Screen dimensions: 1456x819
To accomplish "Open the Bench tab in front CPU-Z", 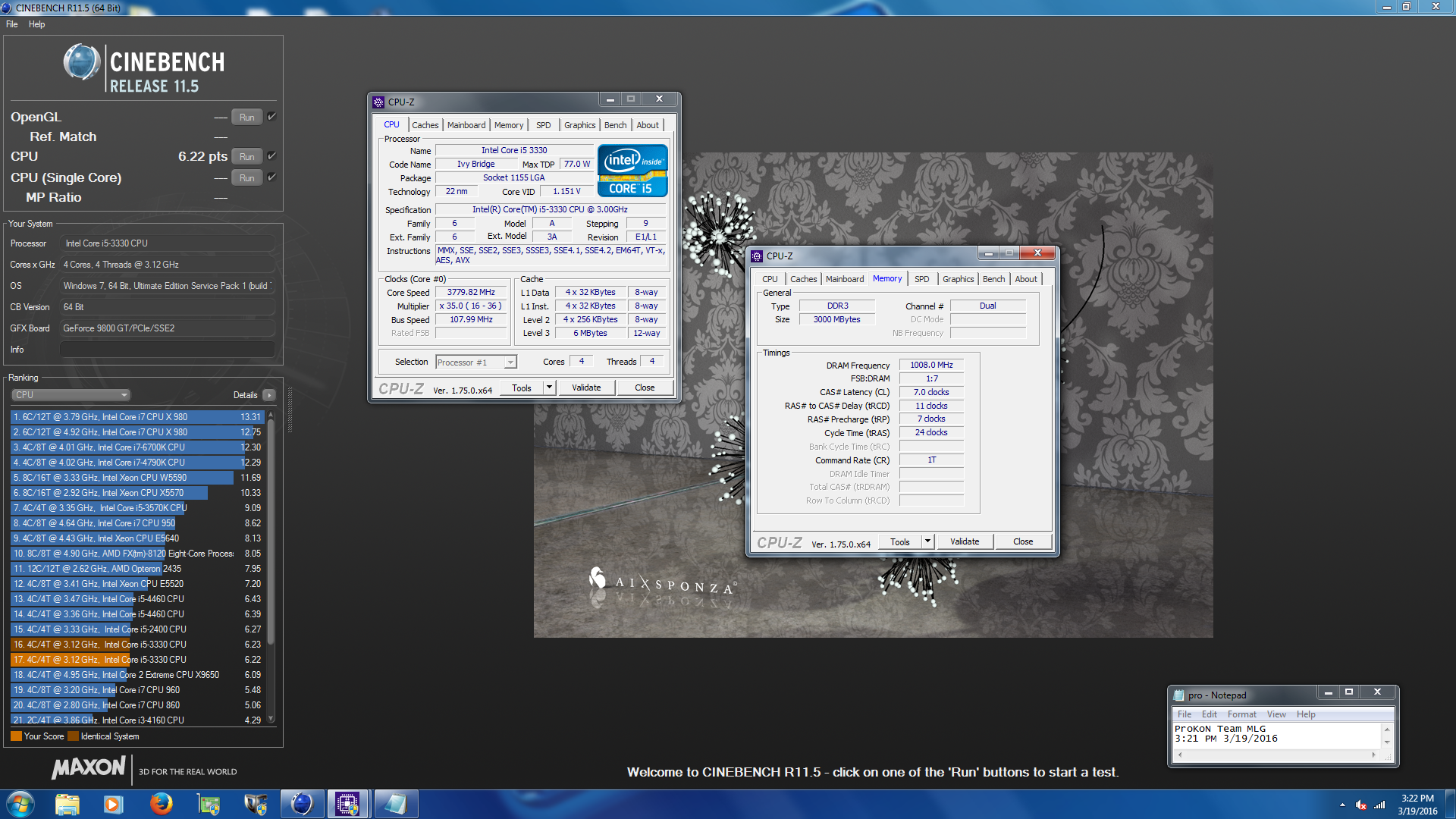I will tap(616, 125).
